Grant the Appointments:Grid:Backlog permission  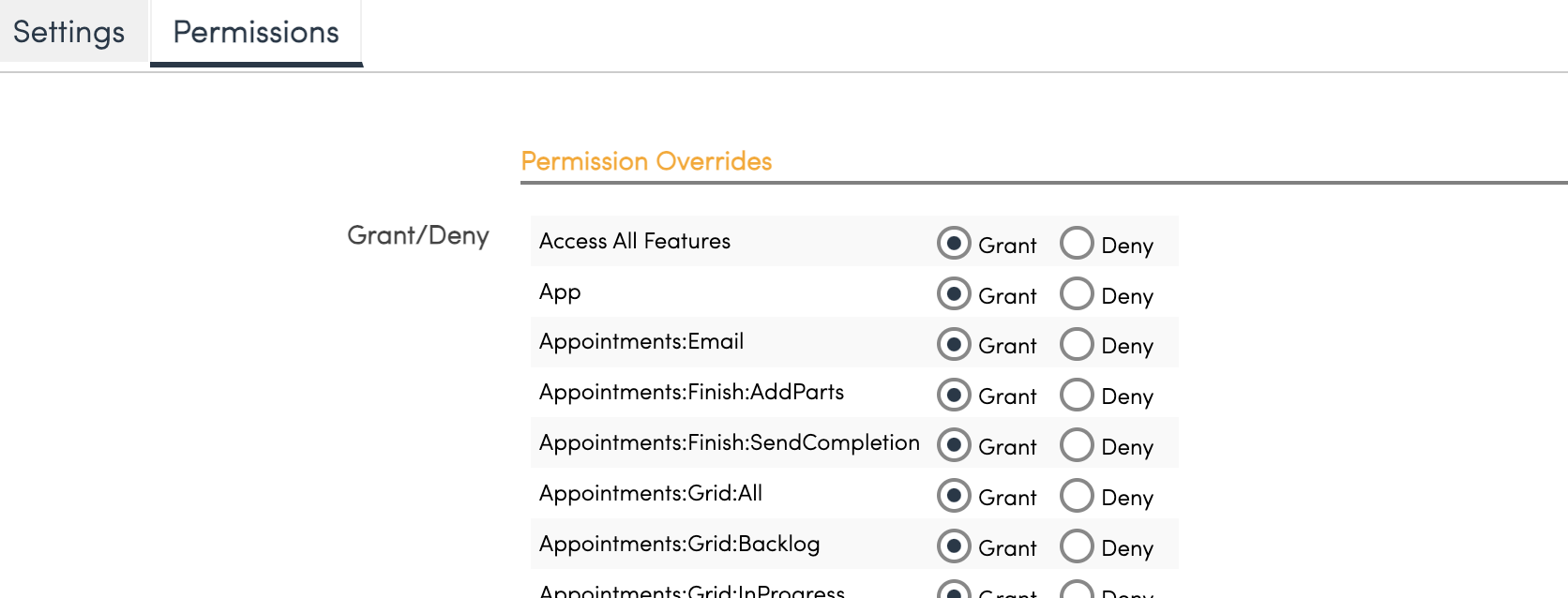point(954,546)
